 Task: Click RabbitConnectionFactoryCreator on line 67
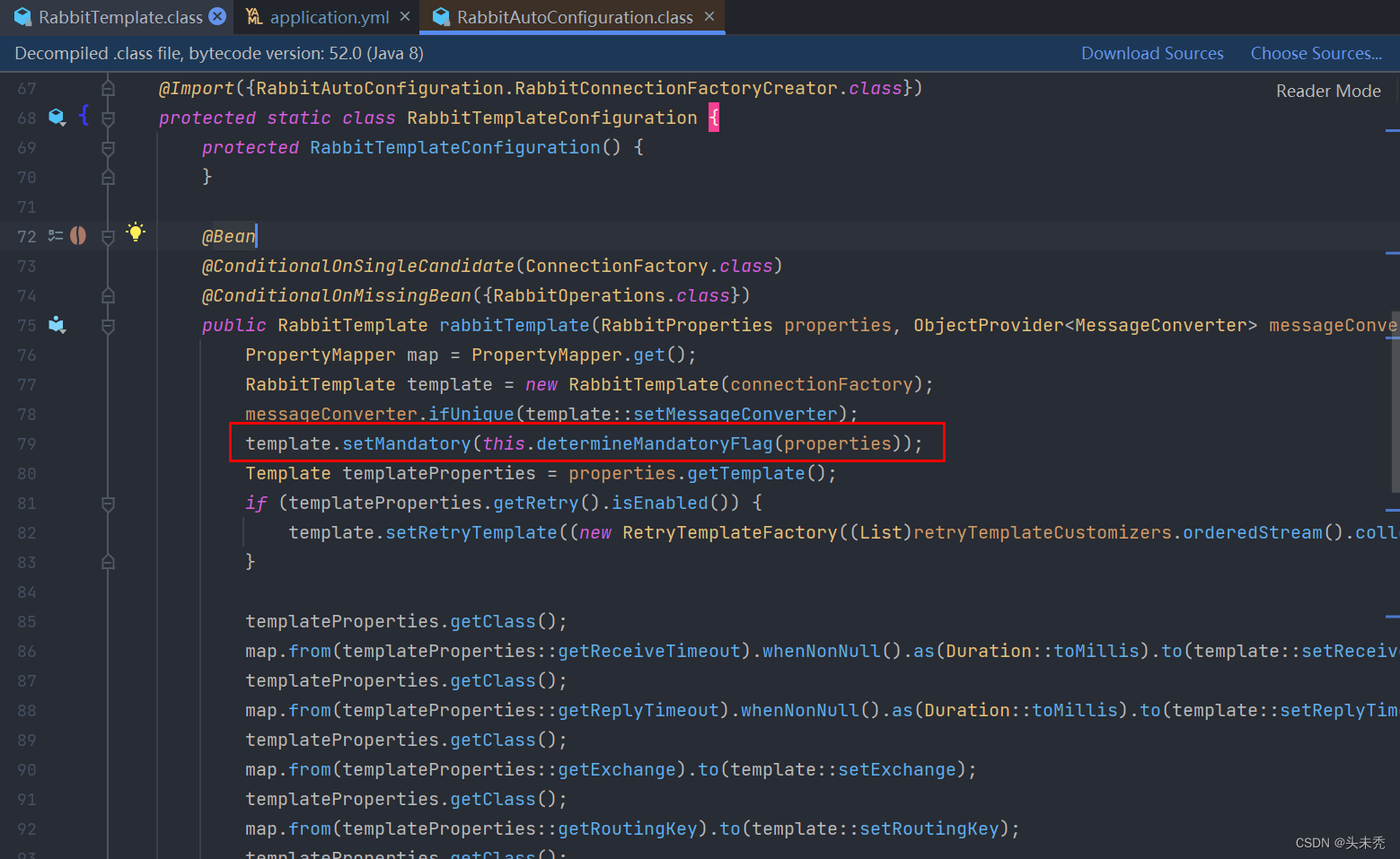(676, 88)
